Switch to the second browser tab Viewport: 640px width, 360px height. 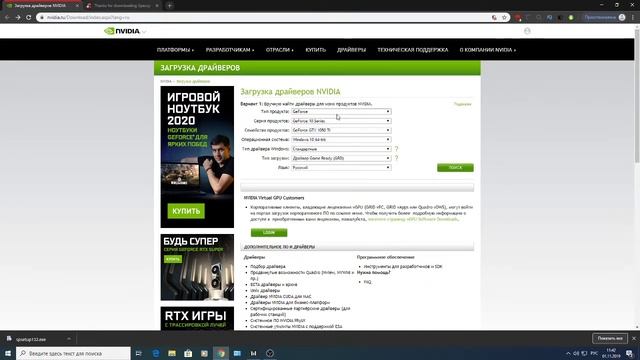122,6
